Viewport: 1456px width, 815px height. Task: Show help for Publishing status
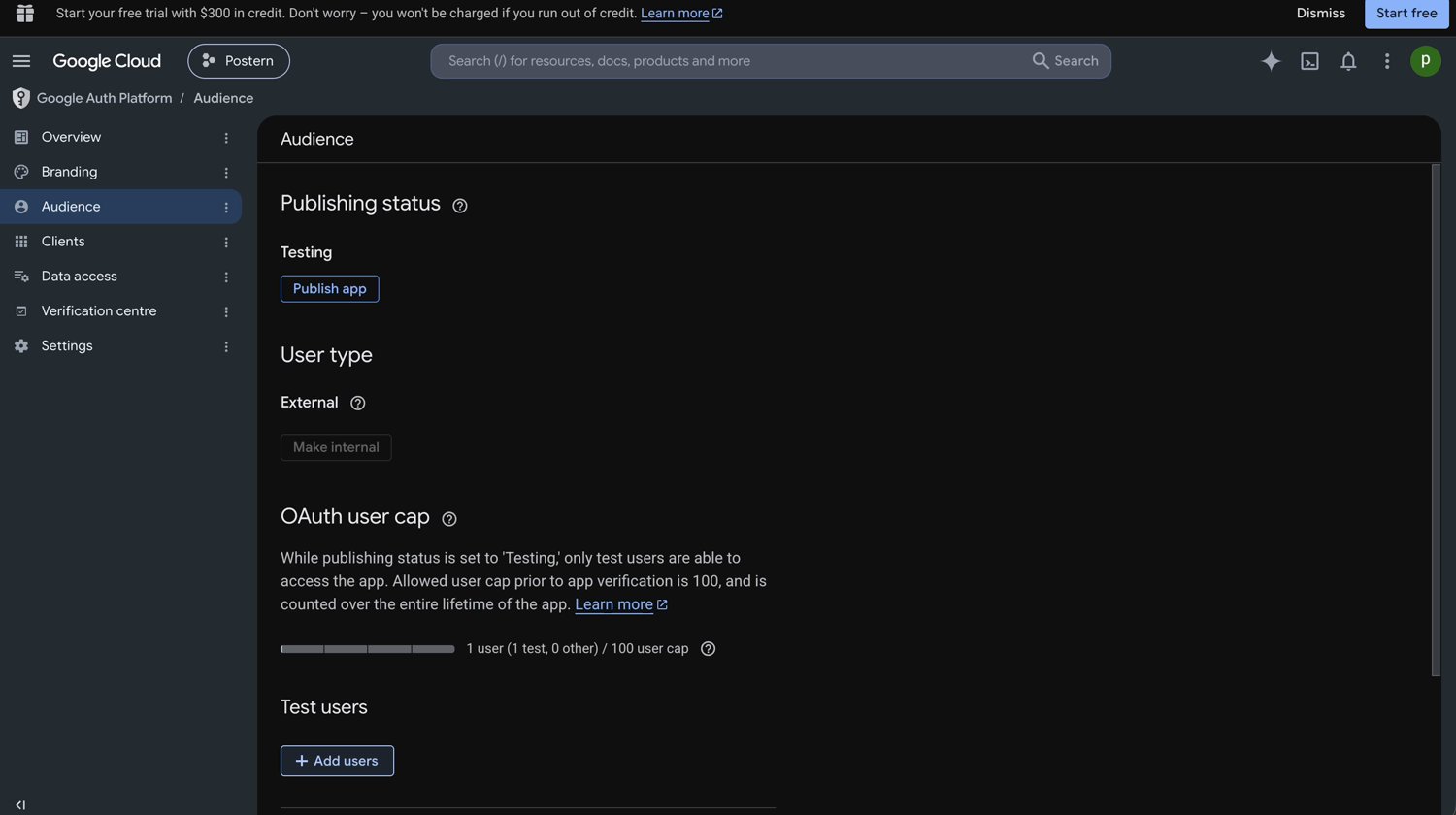click(460, 206)
